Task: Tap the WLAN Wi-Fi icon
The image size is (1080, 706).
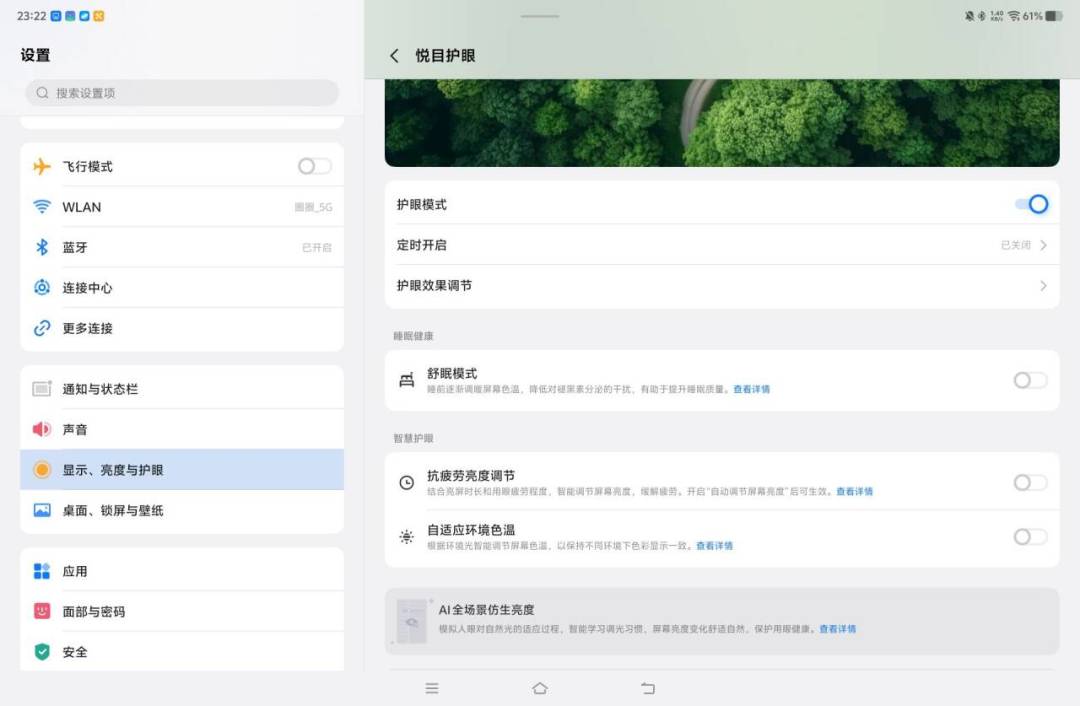Action: click(x=42, y=207)
